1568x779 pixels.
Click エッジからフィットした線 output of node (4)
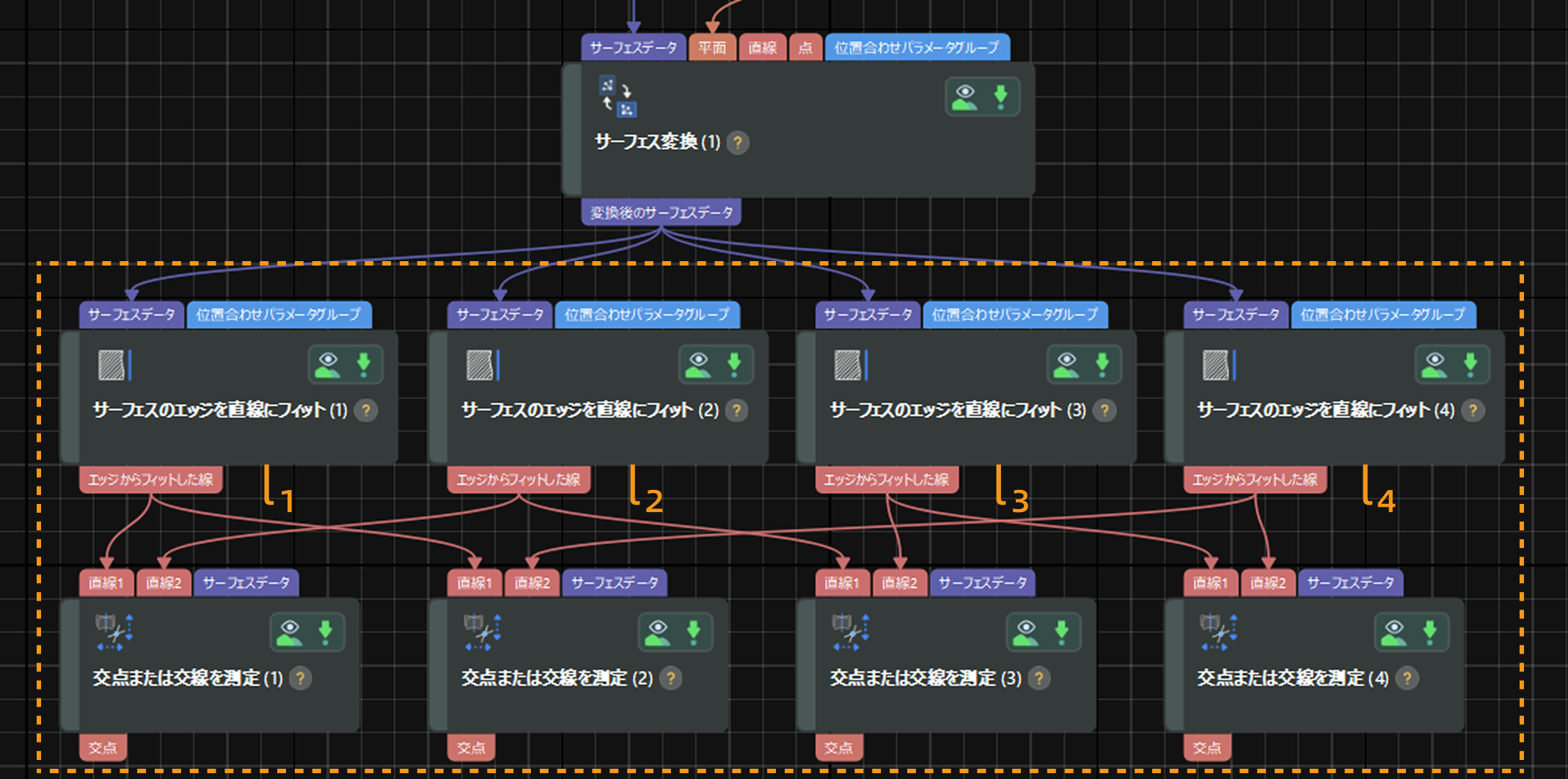click(1255, 480)
